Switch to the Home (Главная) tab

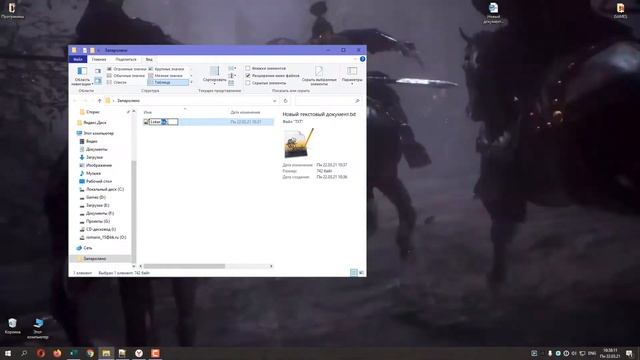tap(99, 59)
